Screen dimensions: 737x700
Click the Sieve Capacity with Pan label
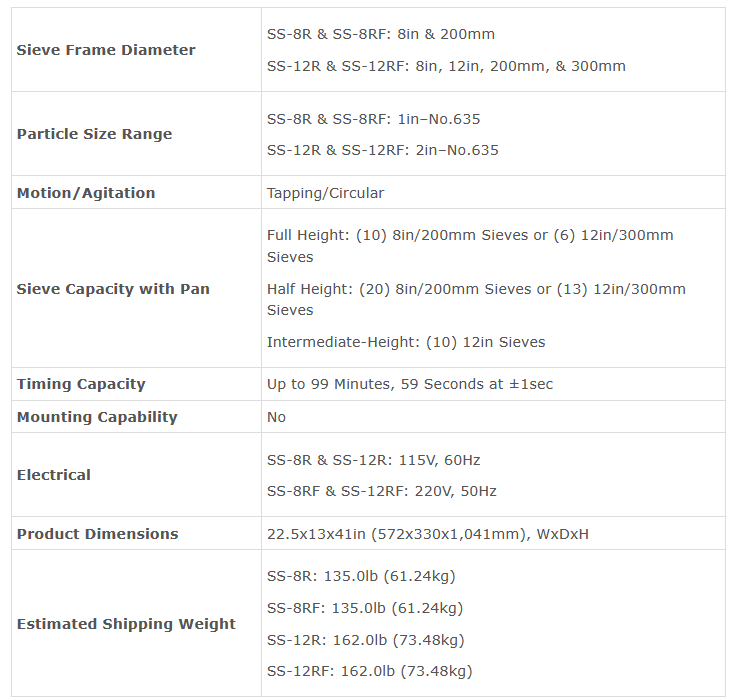[x=113, y=289]
